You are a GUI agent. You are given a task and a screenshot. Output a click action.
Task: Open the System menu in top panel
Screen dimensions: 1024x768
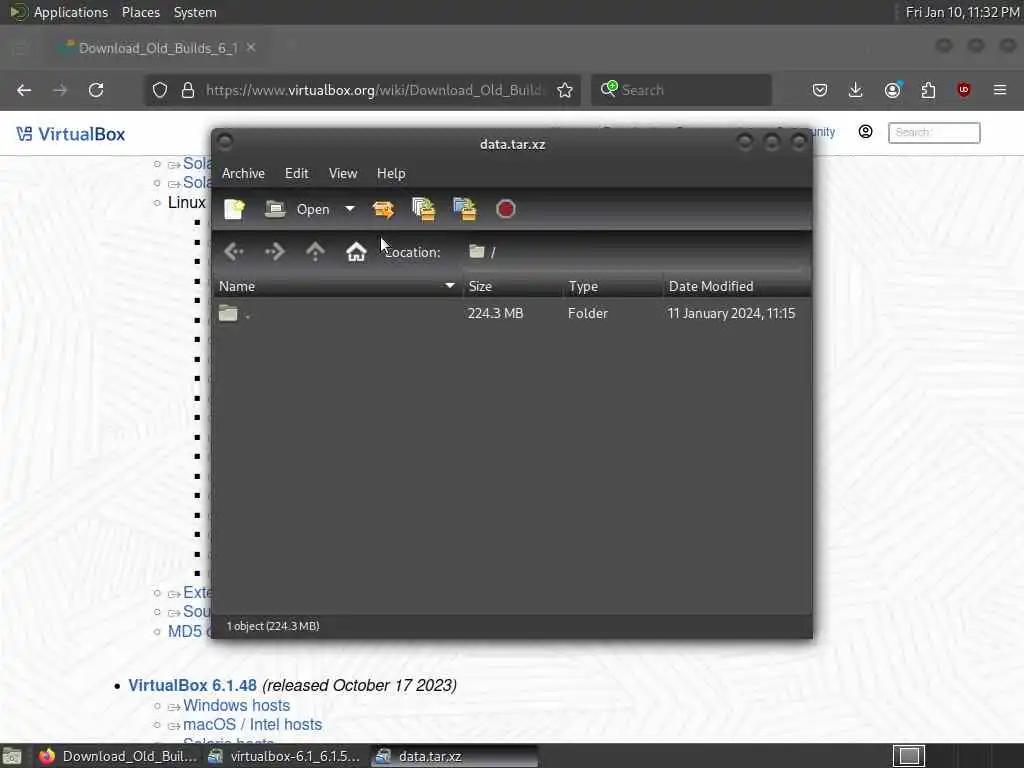(195, 12)
